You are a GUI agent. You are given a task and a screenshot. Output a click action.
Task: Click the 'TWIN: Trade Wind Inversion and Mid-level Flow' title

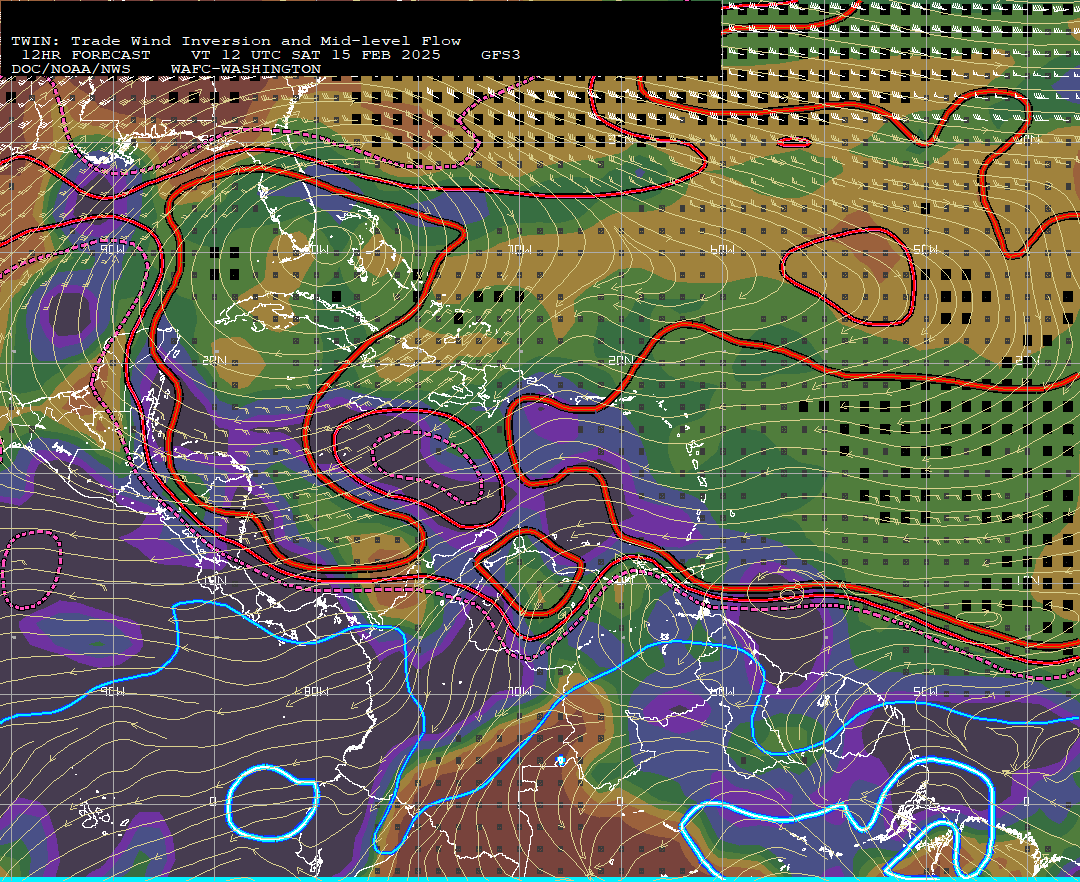pos(236,41)
